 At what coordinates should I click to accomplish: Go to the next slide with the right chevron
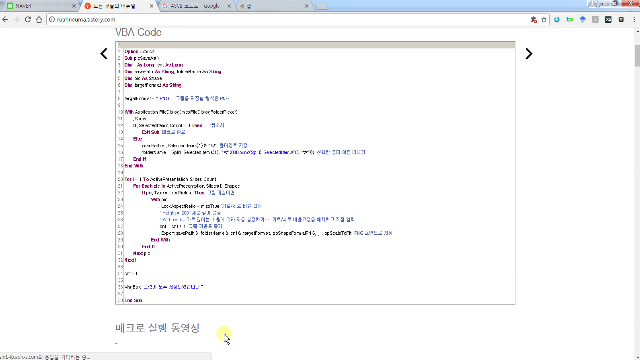click(529, 53)
